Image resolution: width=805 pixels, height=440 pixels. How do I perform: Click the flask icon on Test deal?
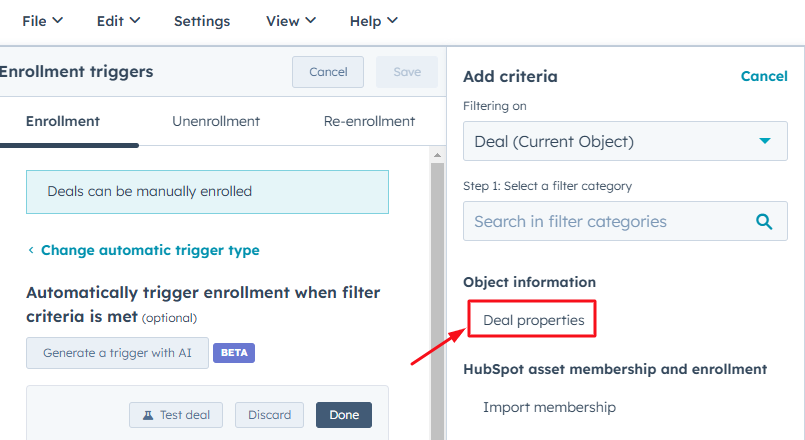pos(146,415)
